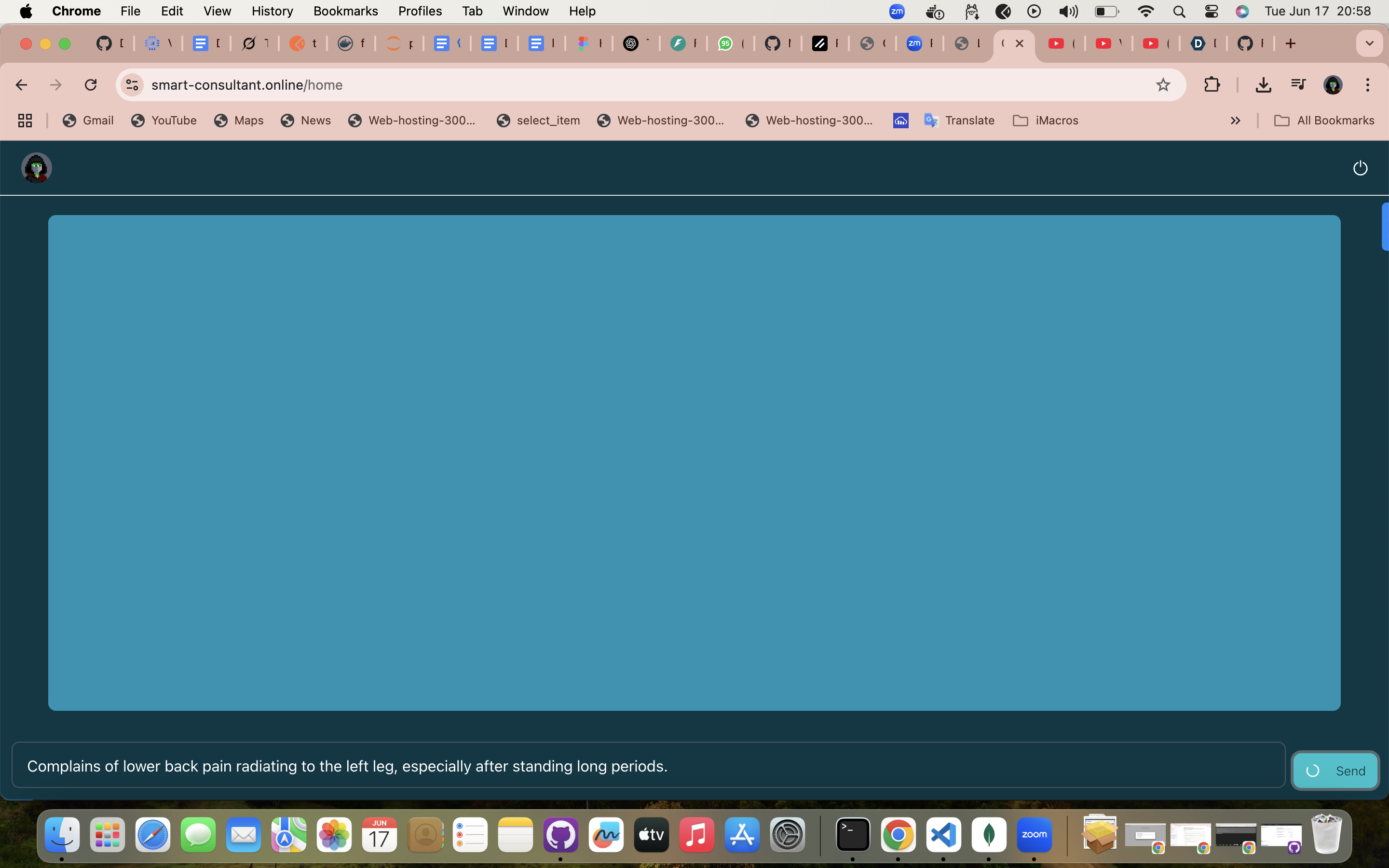This screenshot has width=1389, height=868.
Task: Reload the smart-consultant page
Action: 91,85
